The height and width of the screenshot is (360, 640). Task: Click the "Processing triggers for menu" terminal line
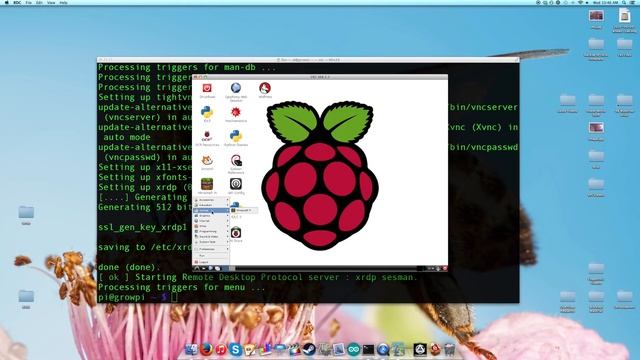tap(182, 287)
